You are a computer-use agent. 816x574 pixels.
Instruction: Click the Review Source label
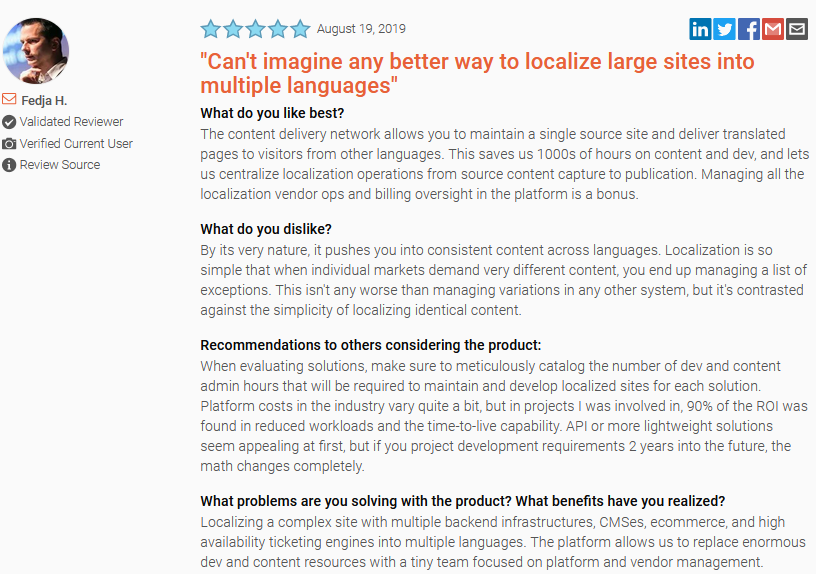click(60, 165)
